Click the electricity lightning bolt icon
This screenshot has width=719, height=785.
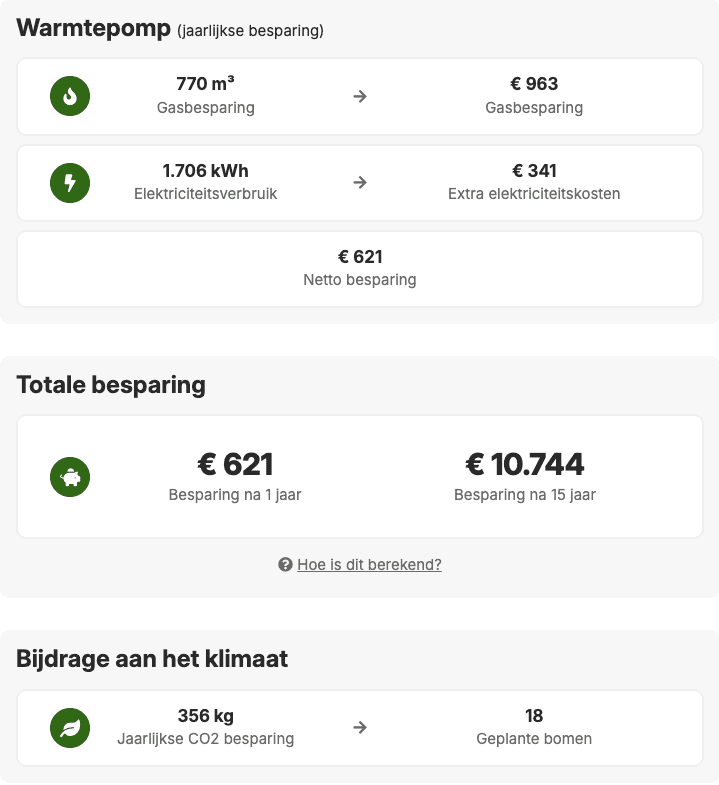70,182
